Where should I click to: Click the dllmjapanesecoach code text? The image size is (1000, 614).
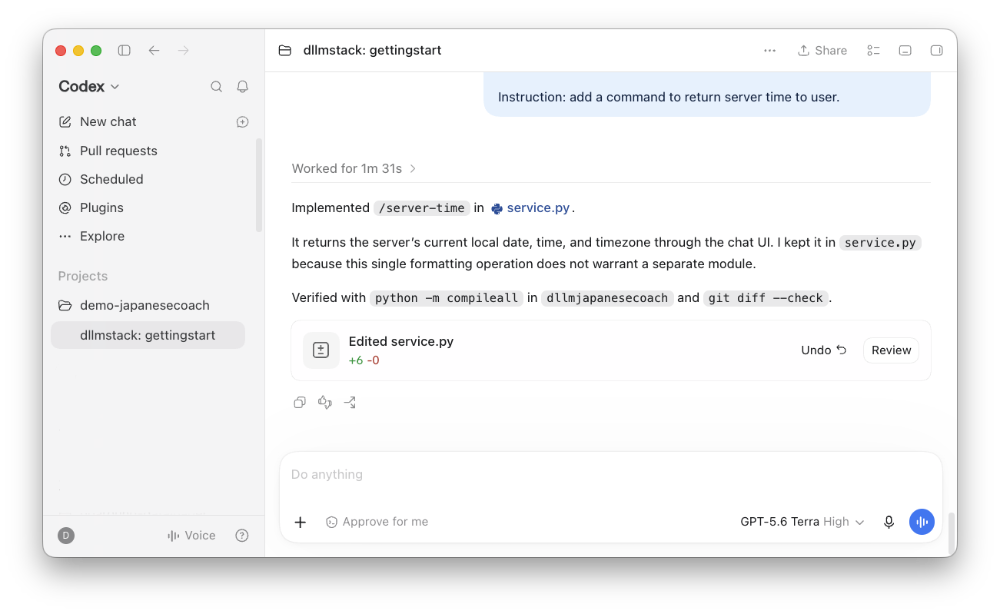(x=607, y=298)
